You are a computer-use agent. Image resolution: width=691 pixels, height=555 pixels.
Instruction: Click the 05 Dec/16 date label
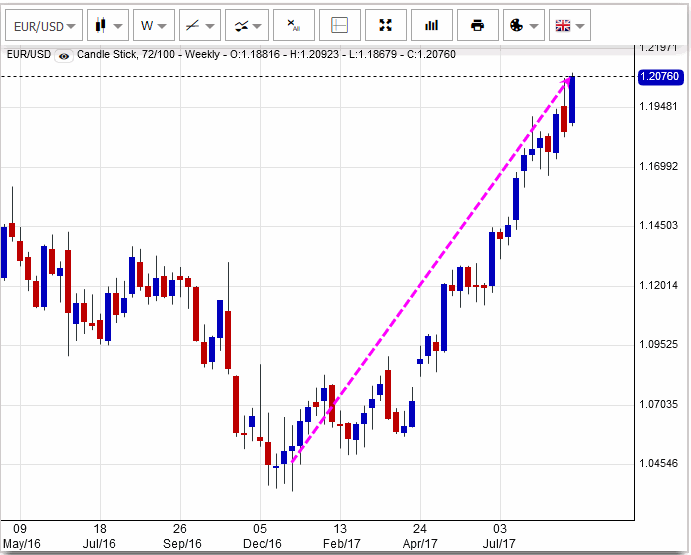coord(261,536)
